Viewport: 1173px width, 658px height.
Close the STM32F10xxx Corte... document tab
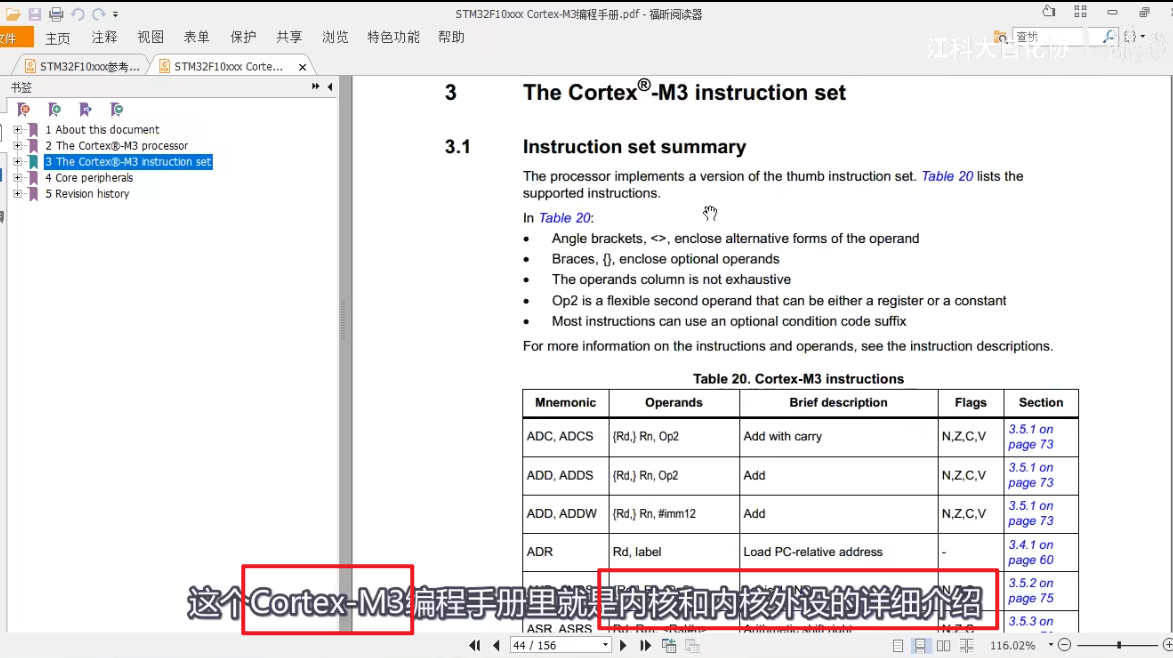302,67
